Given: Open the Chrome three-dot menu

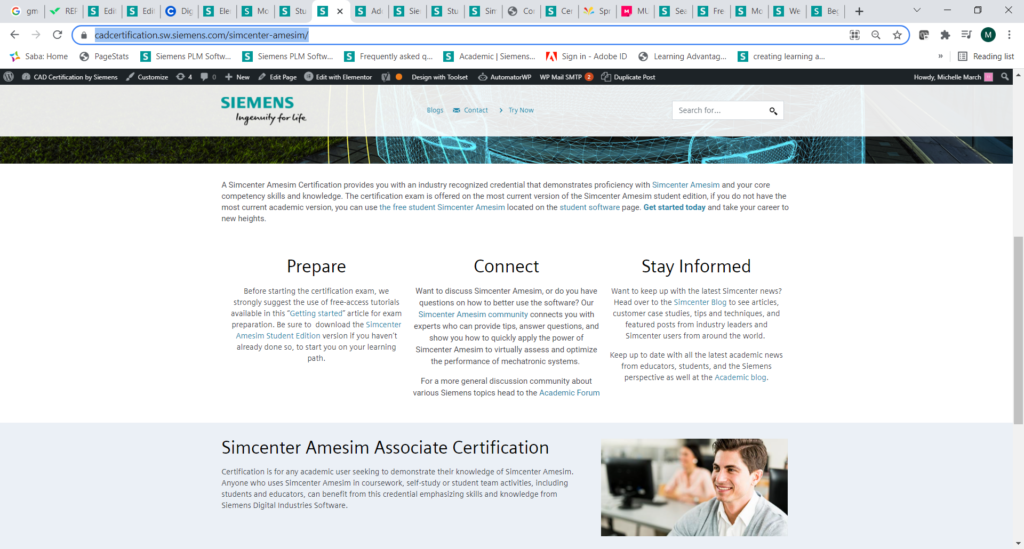Looking at the screenshot, I should pos(1010,35).
